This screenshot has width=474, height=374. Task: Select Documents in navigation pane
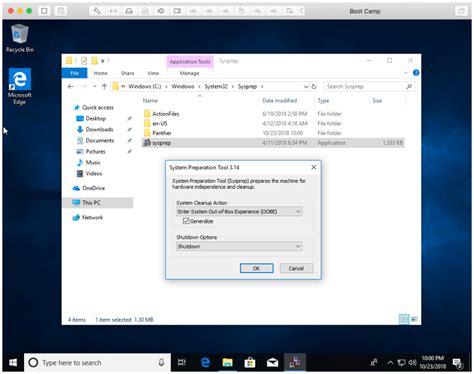[100, 140]
